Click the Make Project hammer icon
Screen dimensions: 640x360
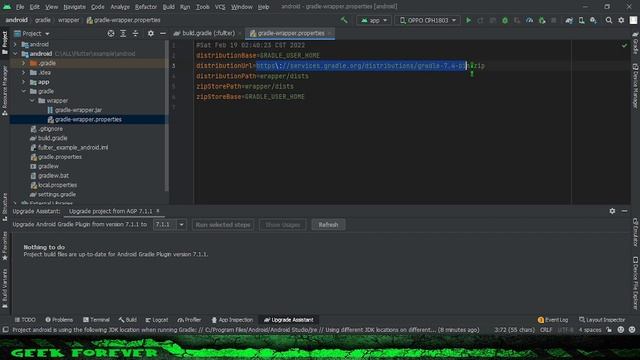click(x=344, y=20)
